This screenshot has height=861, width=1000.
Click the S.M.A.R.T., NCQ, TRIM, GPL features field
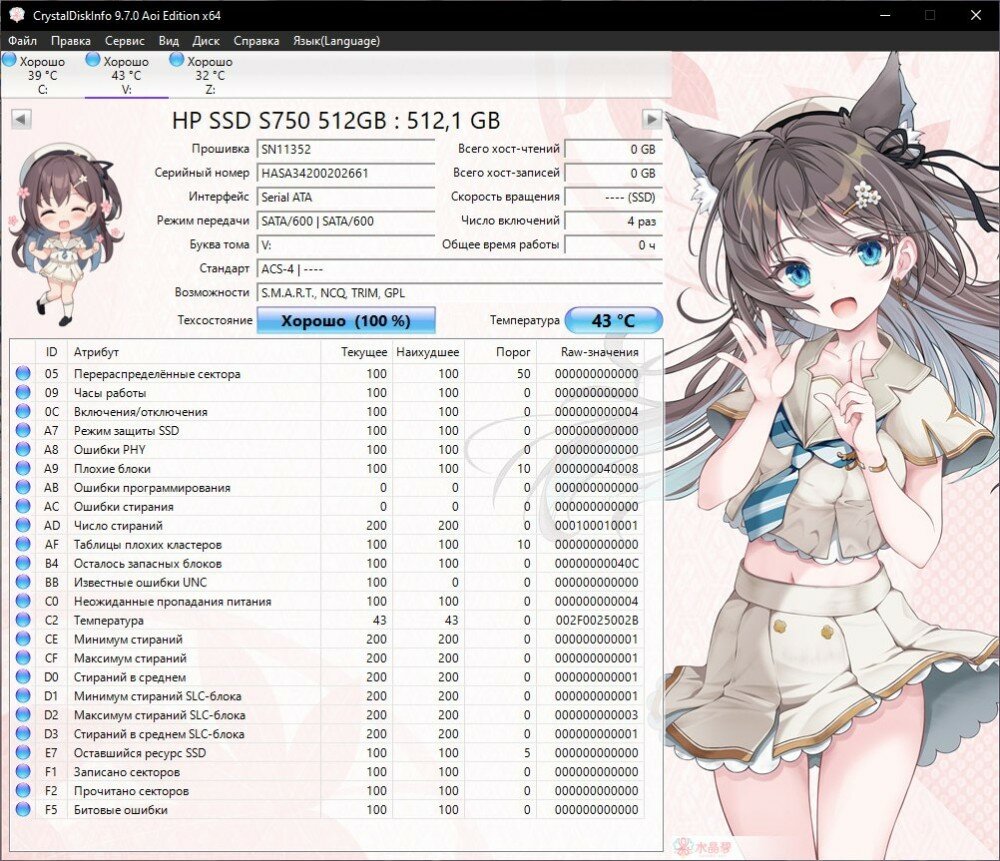pos(460,293)
